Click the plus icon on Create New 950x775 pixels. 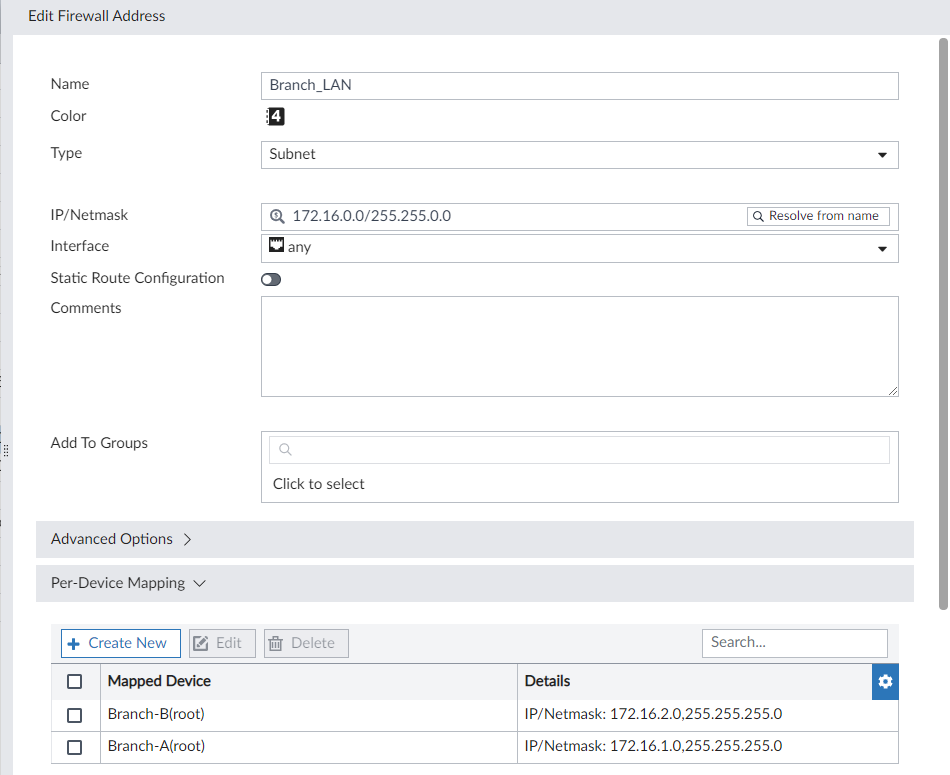click(x=75, y=643)
